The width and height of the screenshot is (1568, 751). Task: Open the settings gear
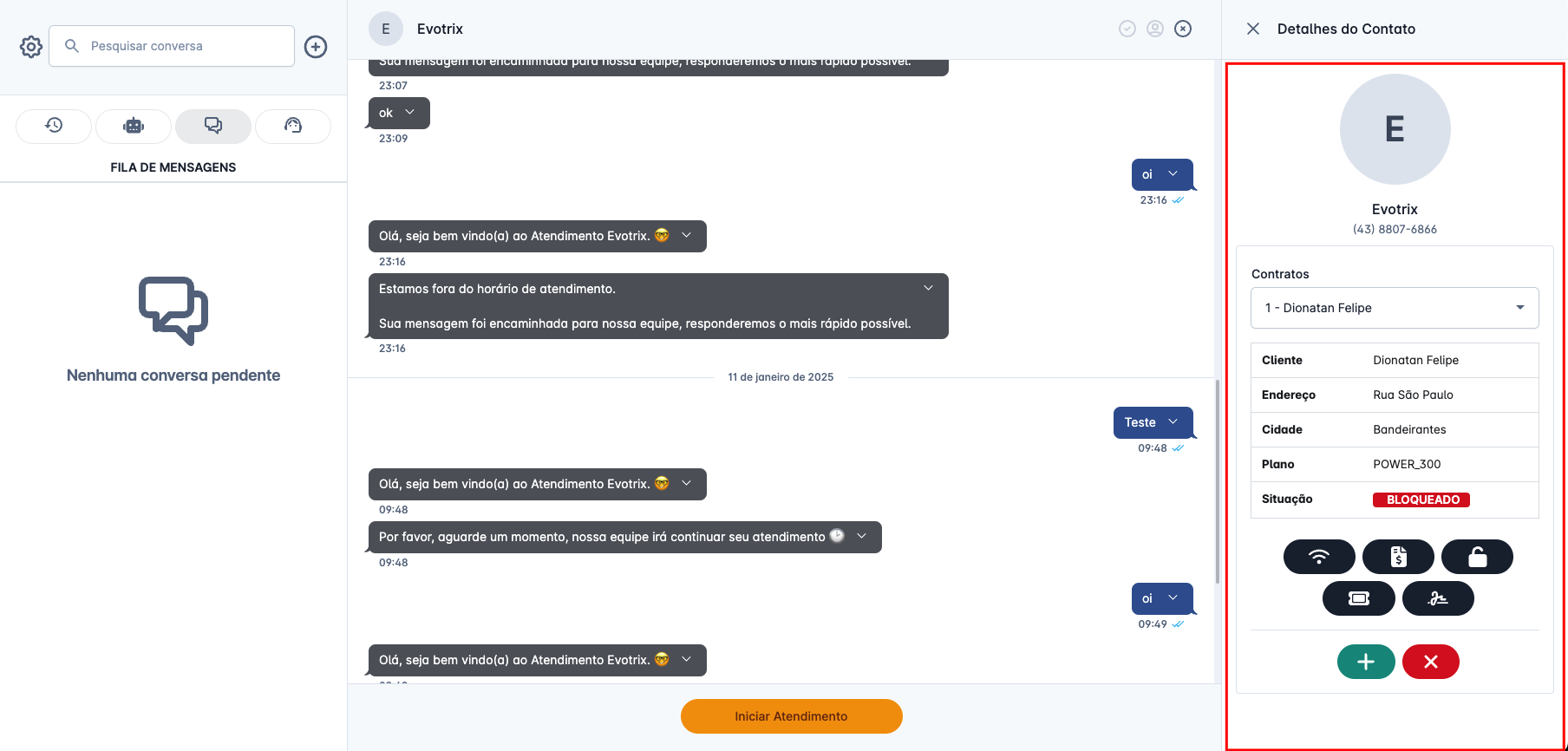point(31,47)
